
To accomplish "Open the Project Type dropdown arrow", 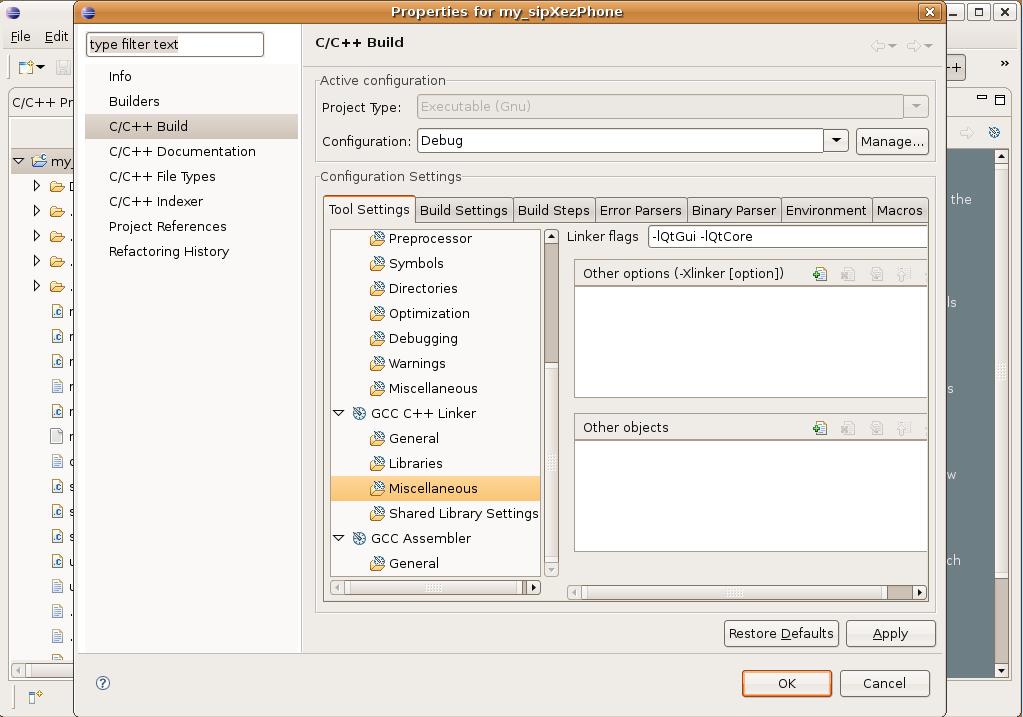I will pyautogui.click(x=916, y=106).
